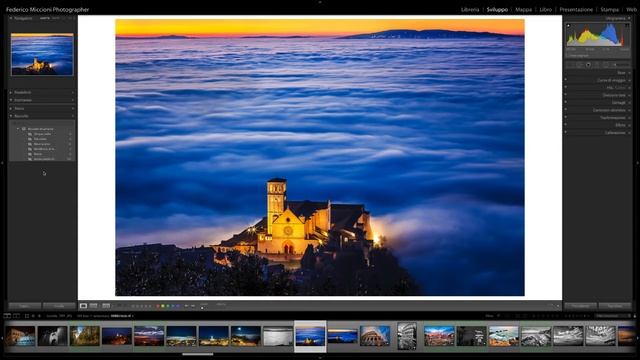
Task: Click the Navigator preview image
Action: [x=42, y=54]
